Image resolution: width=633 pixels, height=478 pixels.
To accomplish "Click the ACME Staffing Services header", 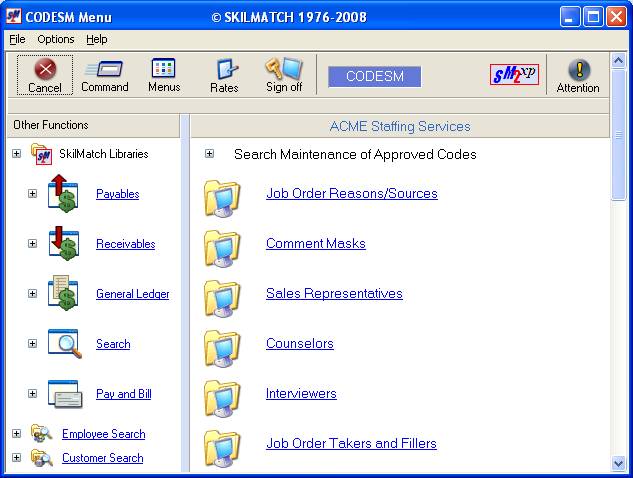I will click(x=400, y=126).
